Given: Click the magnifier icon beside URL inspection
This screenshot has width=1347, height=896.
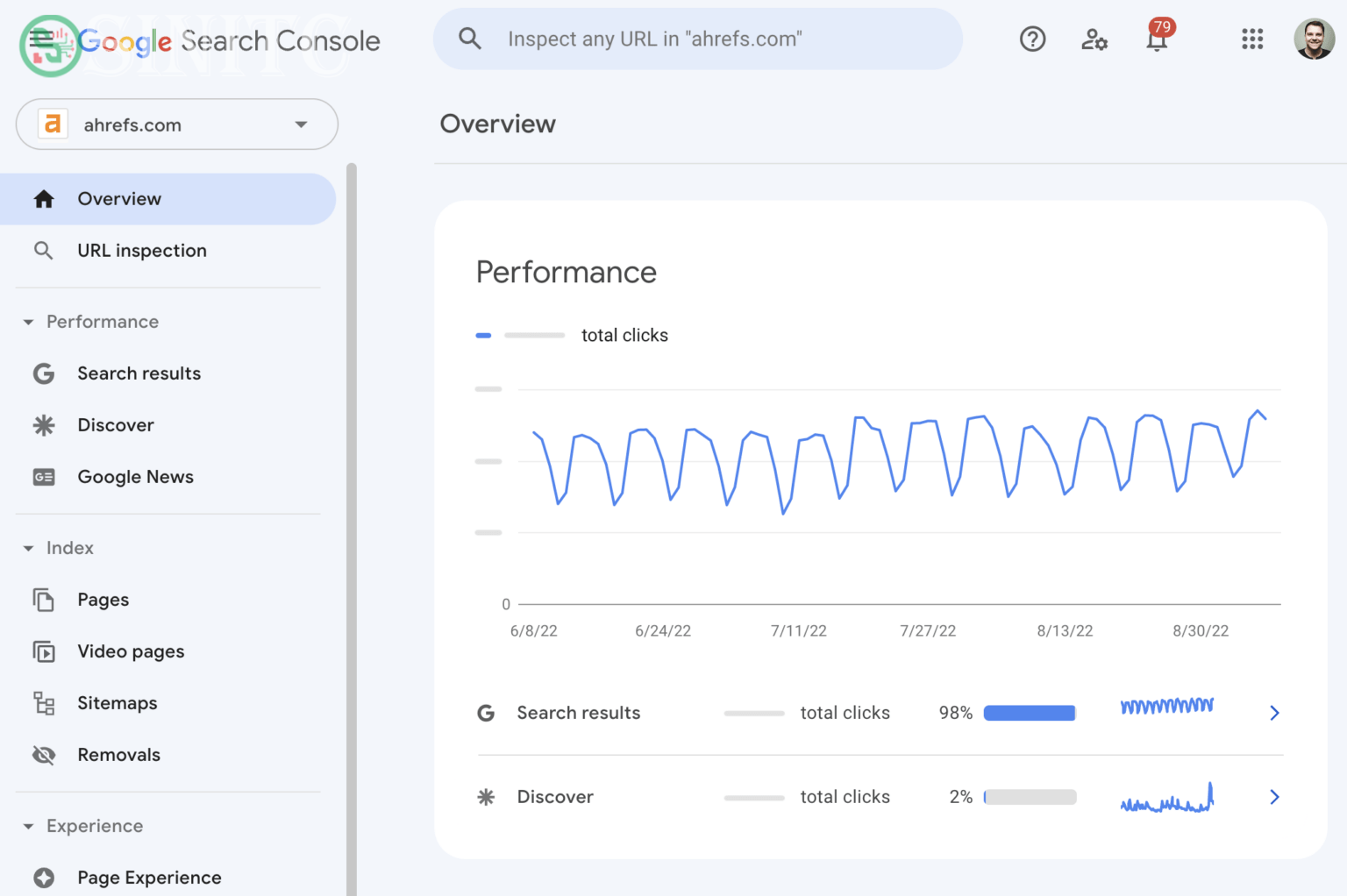Looking at the screenshot, I should [x=43, y=251].
